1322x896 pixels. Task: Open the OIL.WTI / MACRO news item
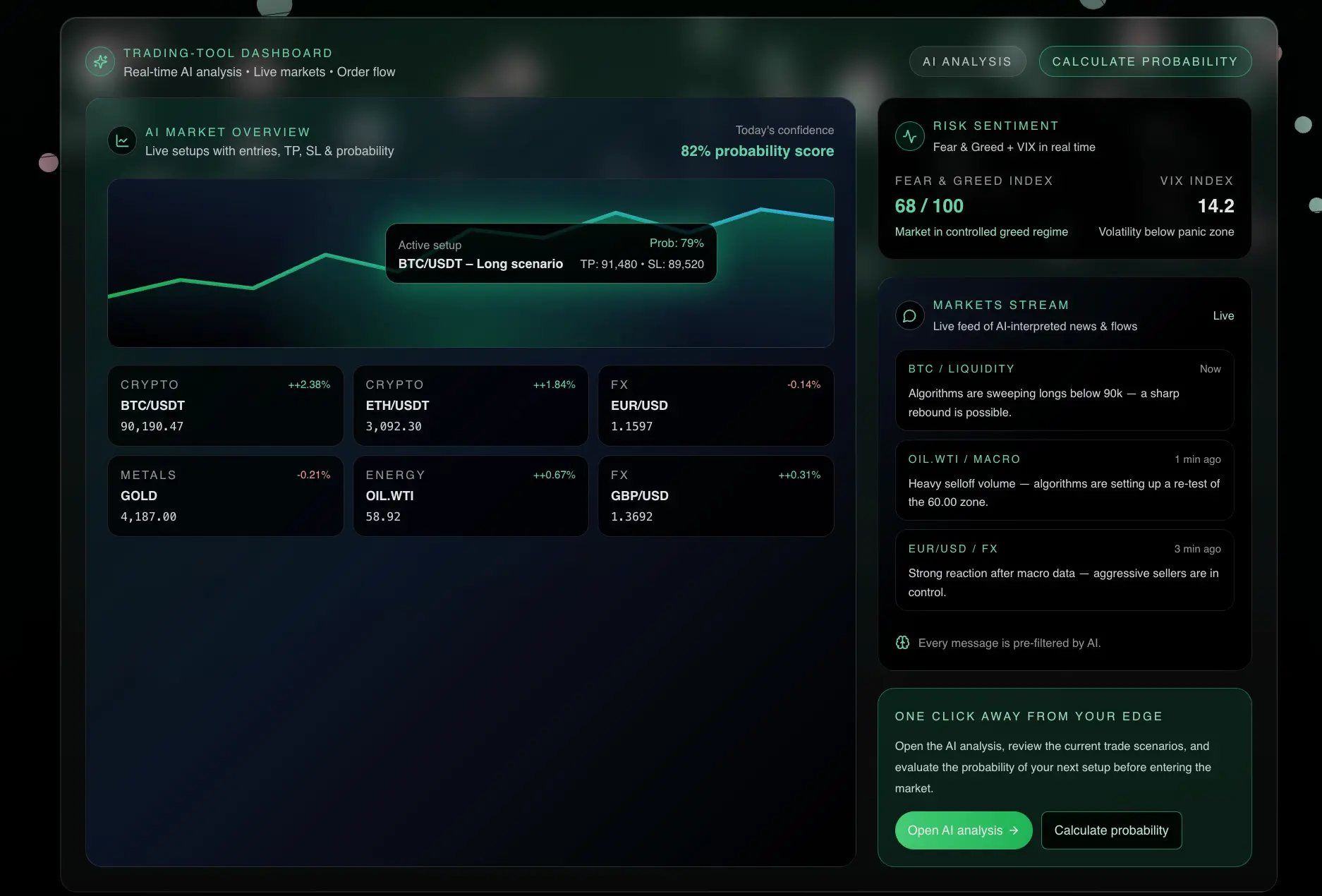click(1064, 480)
